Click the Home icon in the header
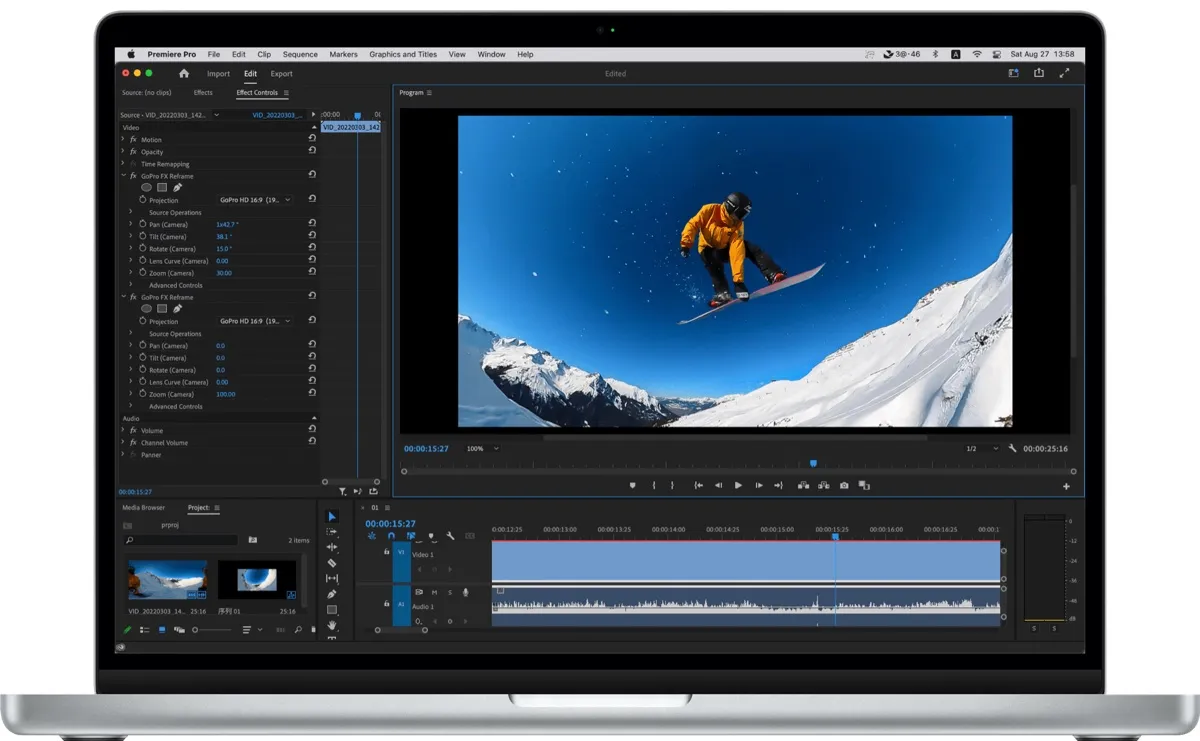The image size is (1200, 741). [x=184, y=73]
